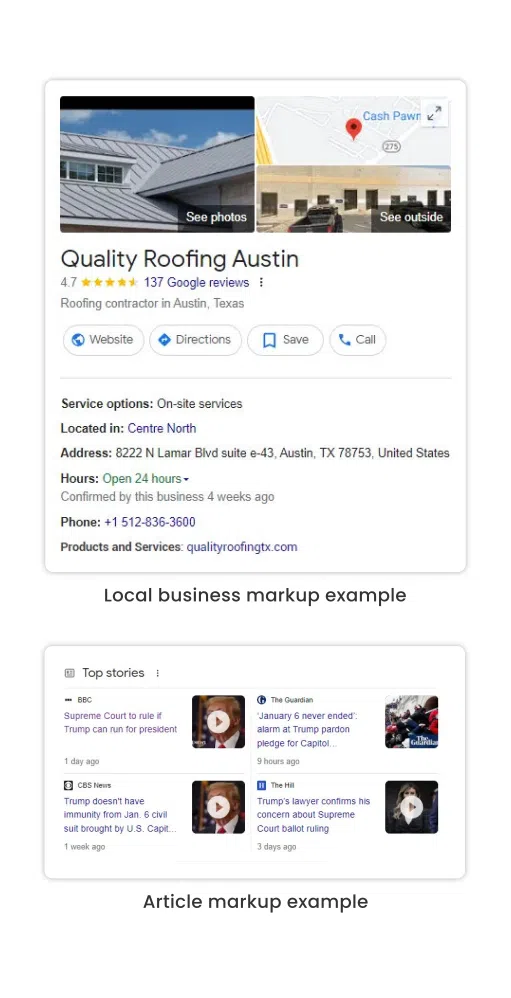This screenshot has width=511, height=998.
Task: Play the CBS News story video thumbnail
Action: (218, 807)
